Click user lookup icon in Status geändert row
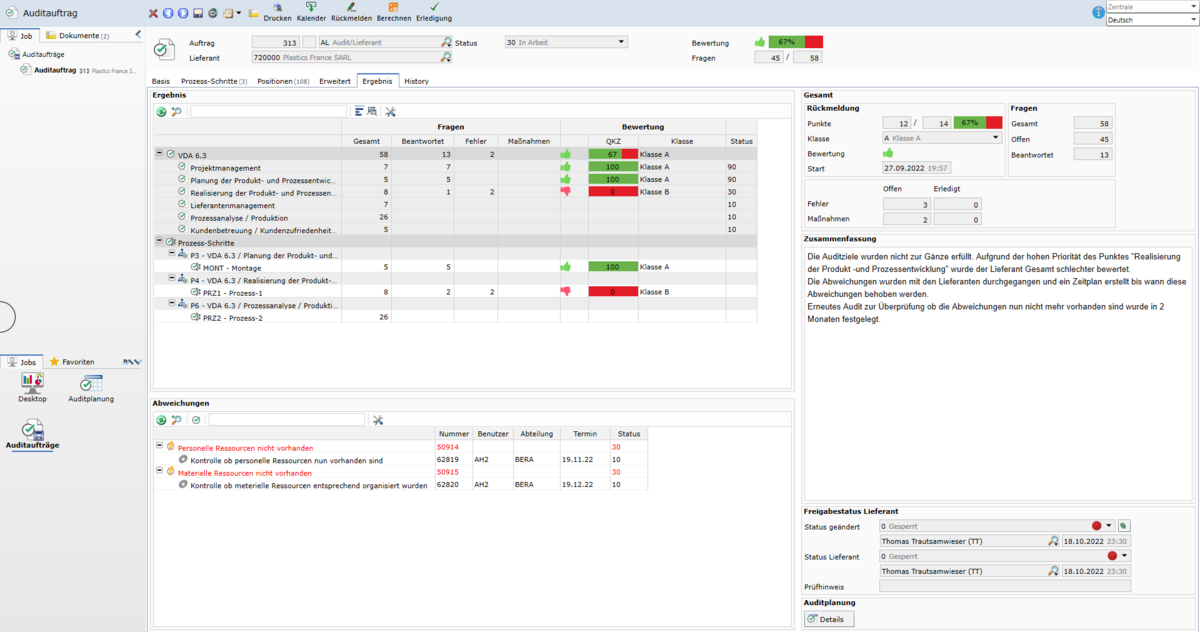Viewport: 1200px width, 632px height. pos(1053,541)
